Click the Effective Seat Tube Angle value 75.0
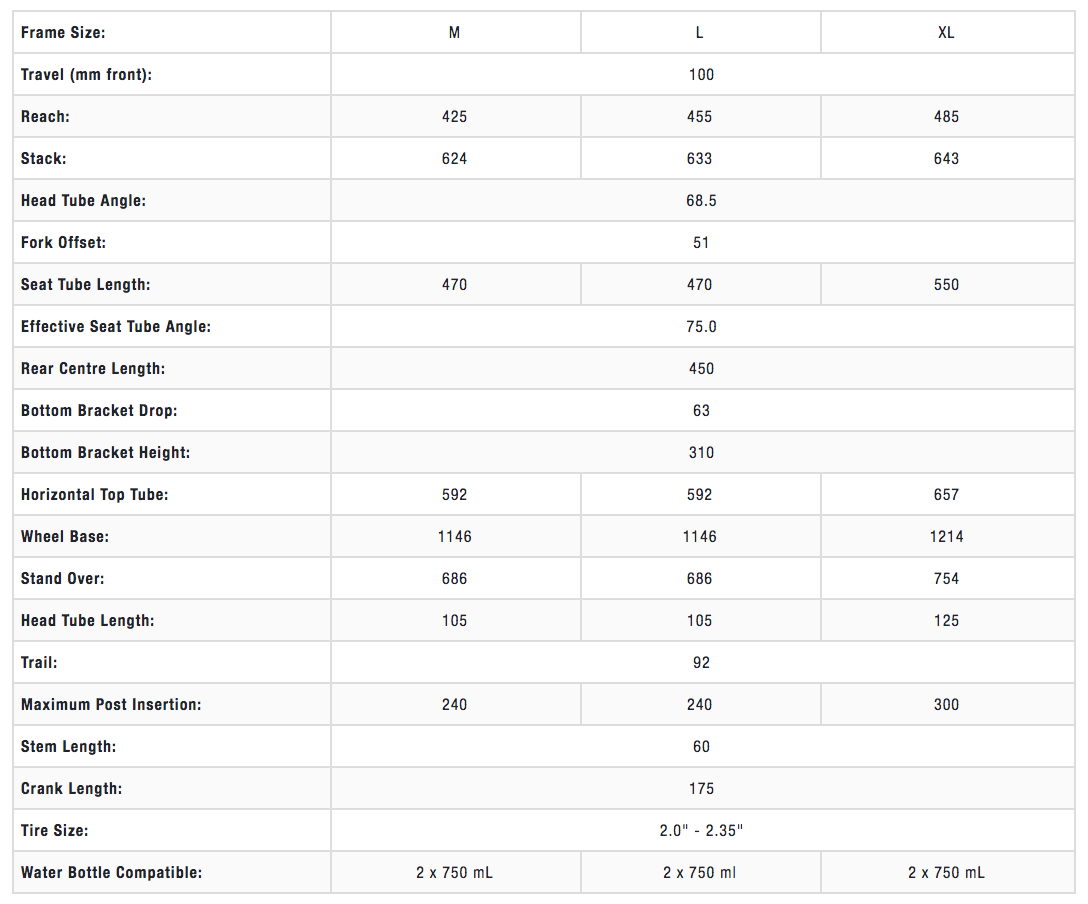This screenshot has height=904, width=1088. coord(701,327)
